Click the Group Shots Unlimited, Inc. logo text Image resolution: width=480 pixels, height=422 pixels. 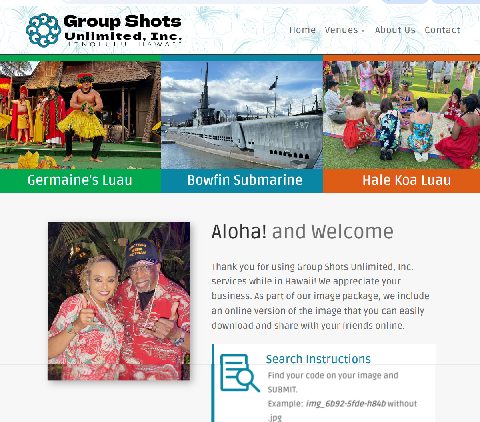(123, 30)
